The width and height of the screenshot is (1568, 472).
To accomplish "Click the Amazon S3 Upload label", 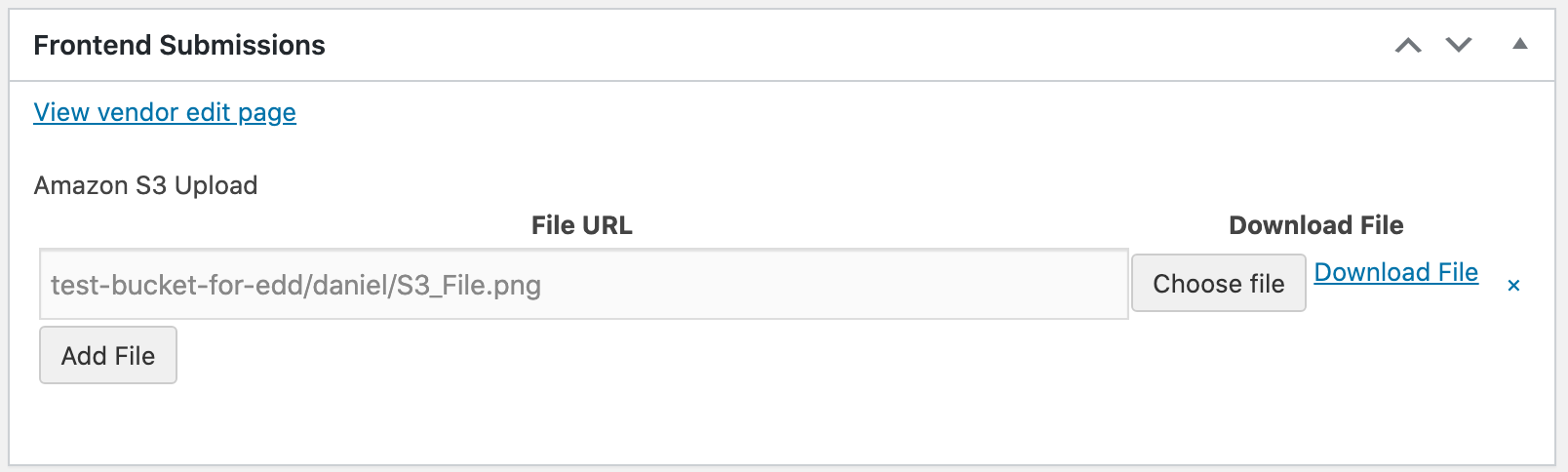I will [x=146, y=185].
